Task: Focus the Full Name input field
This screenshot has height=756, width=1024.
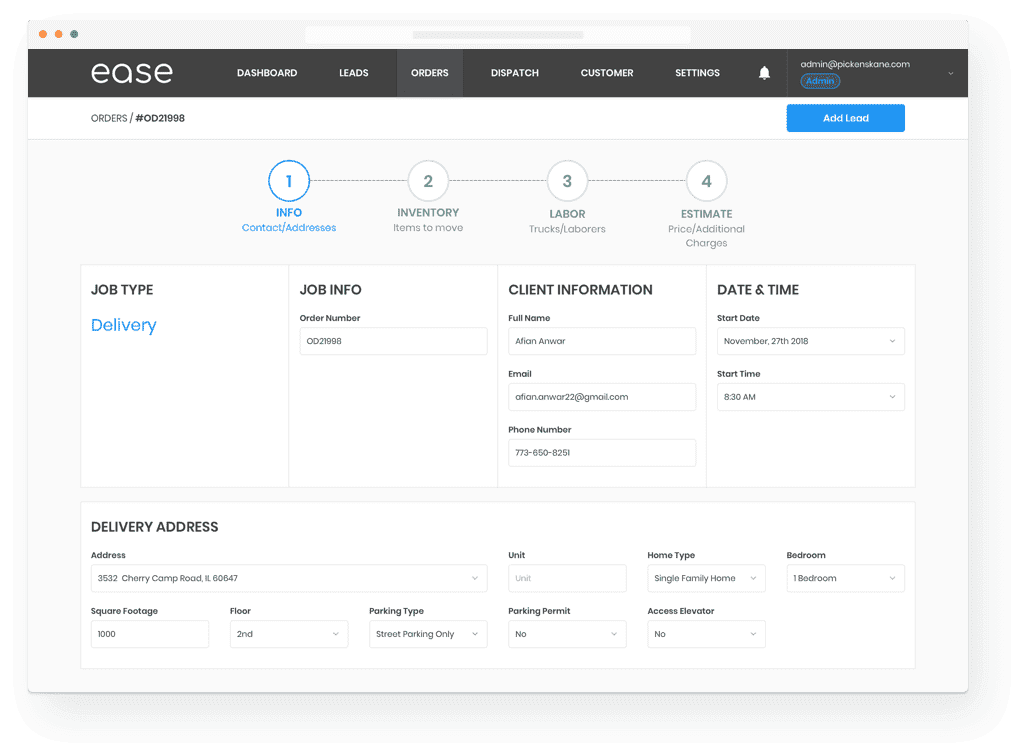Action: point(601,341)
